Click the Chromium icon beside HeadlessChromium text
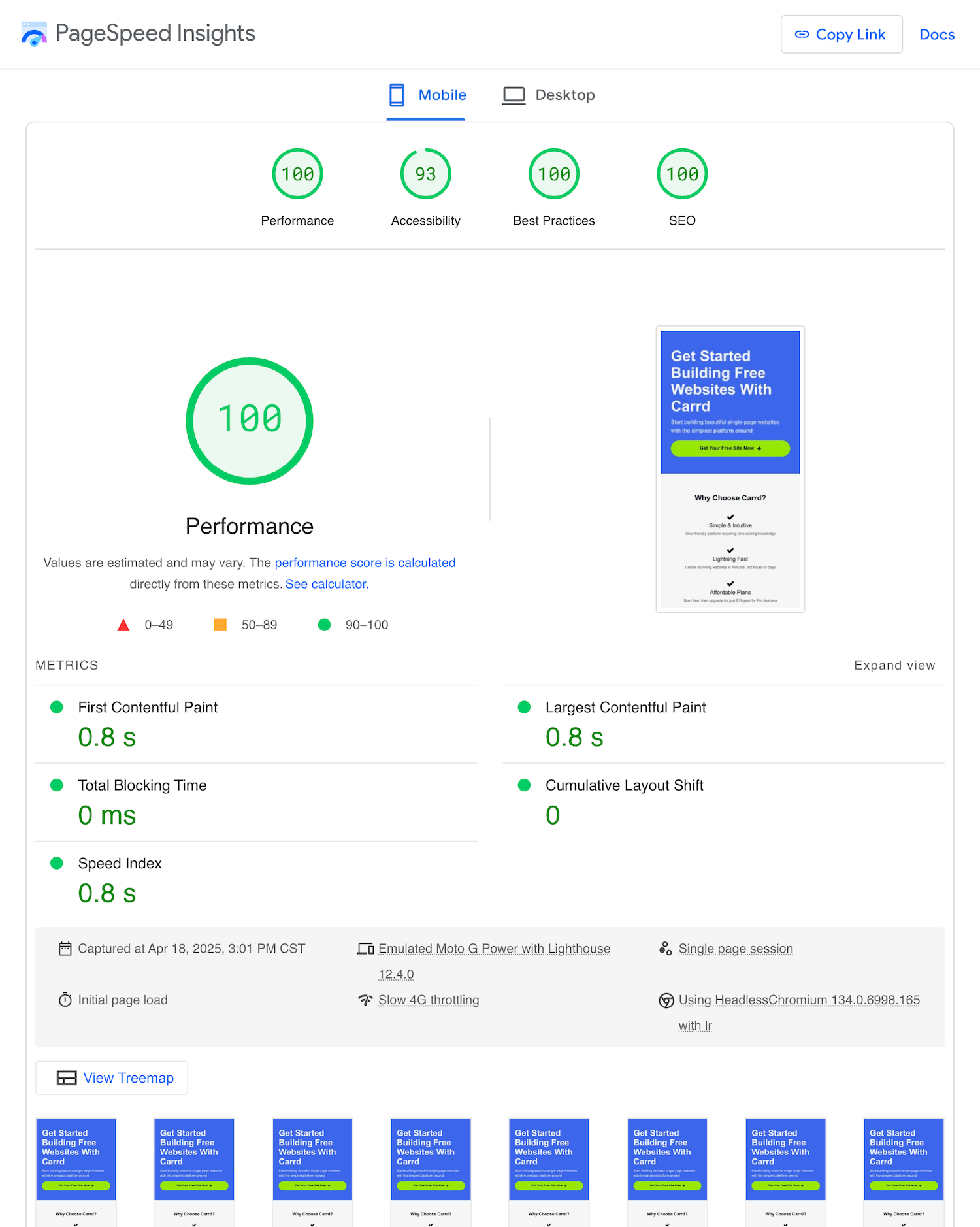Viewport: 980px width, 1227px height. pos(666,1000)
